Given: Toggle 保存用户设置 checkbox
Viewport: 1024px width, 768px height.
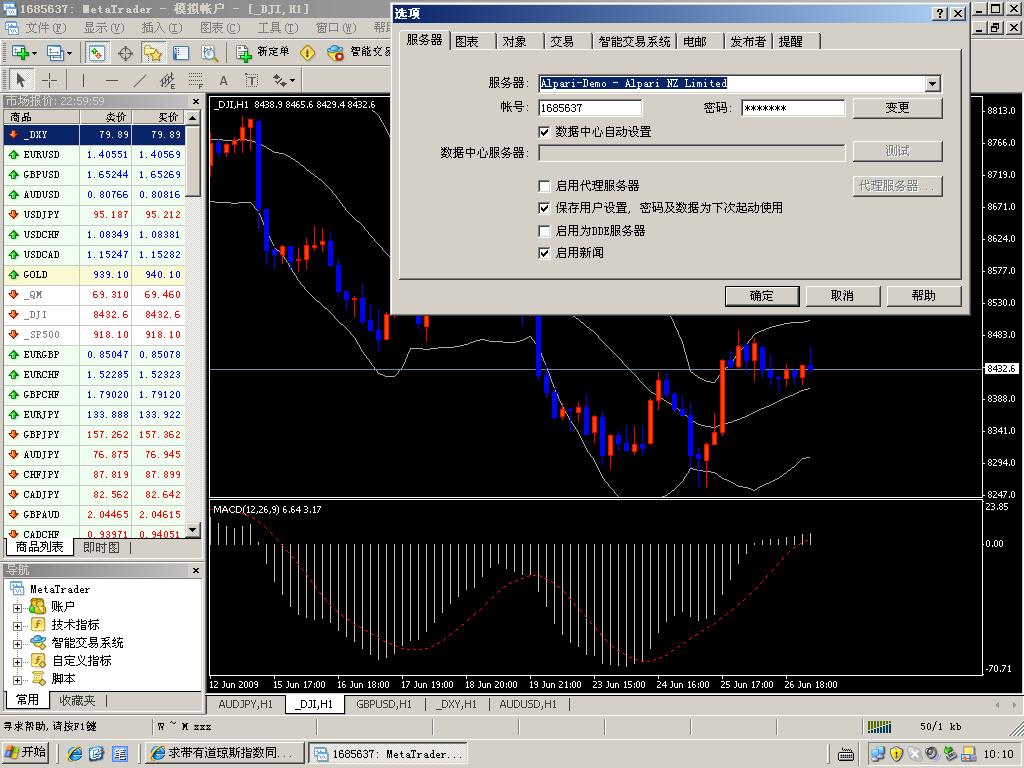Looking at the screenshot, I should [x=543, y=208].
